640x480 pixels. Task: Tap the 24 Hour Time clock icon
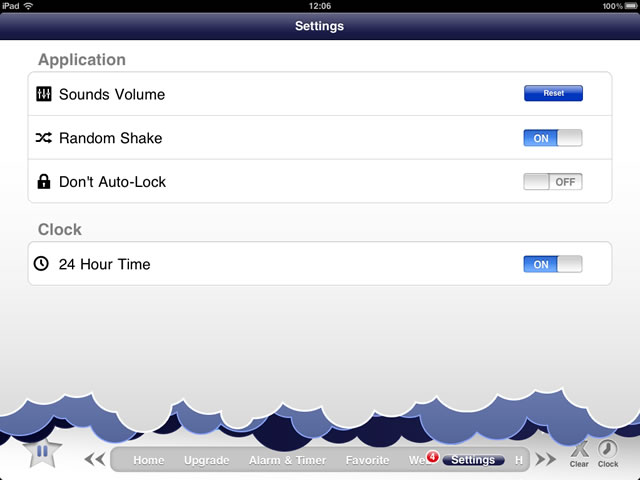tap(41, 264)
